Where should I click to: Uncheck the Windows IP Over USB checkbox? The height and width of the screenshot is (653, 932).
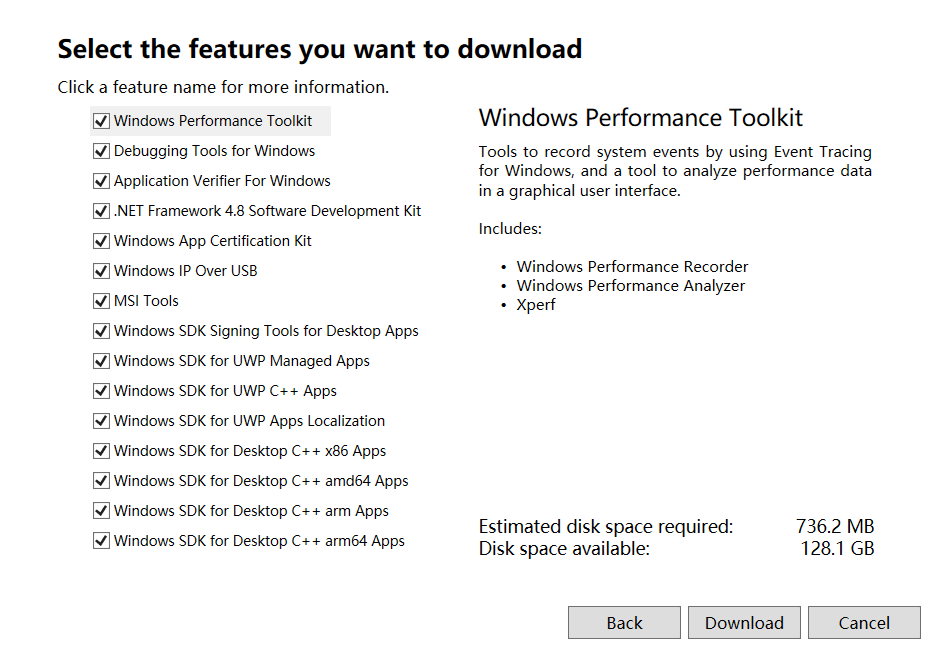click(101, 272)
